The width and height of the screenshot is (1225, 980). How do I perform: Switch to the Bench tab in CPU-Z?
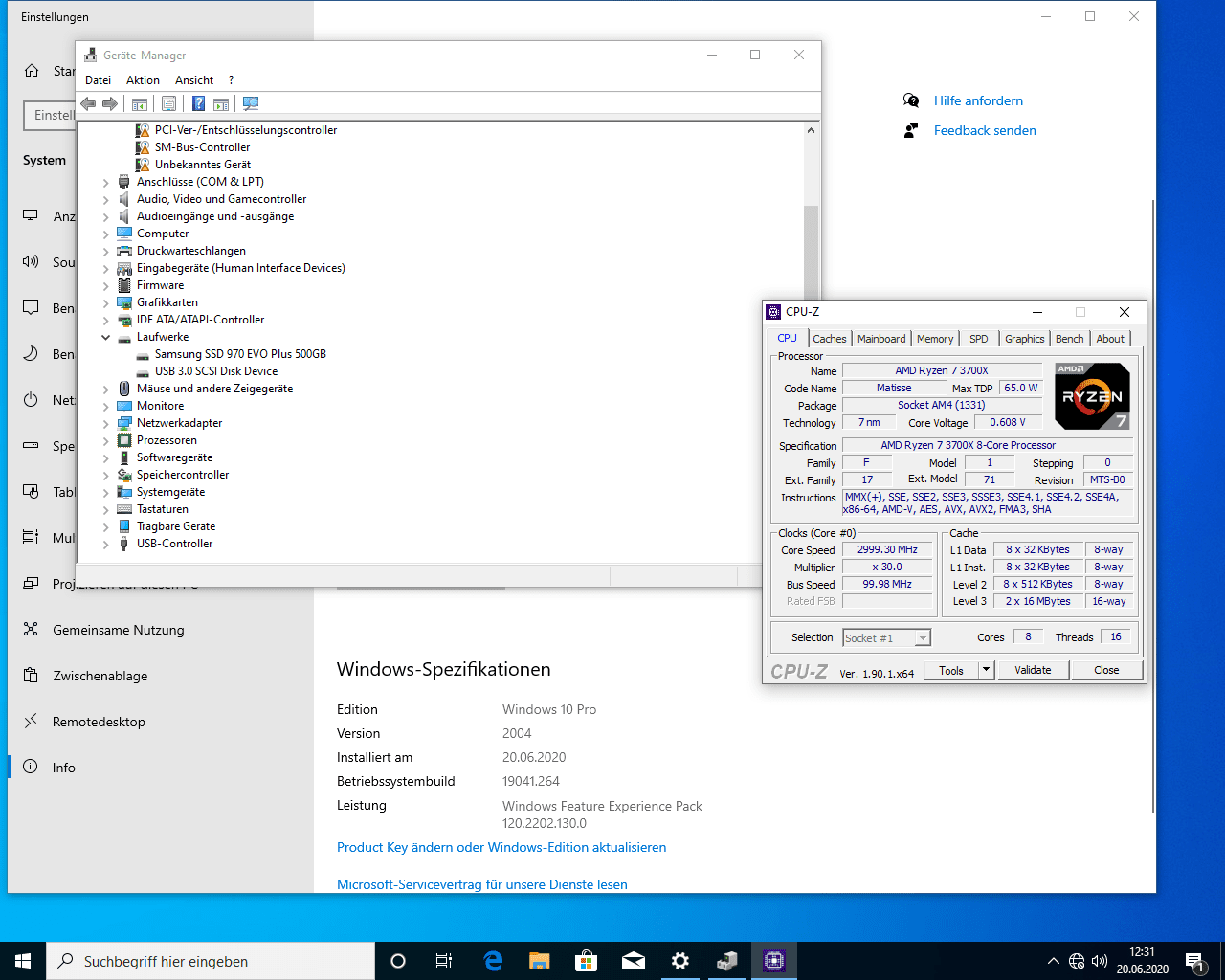(1069, 339)
